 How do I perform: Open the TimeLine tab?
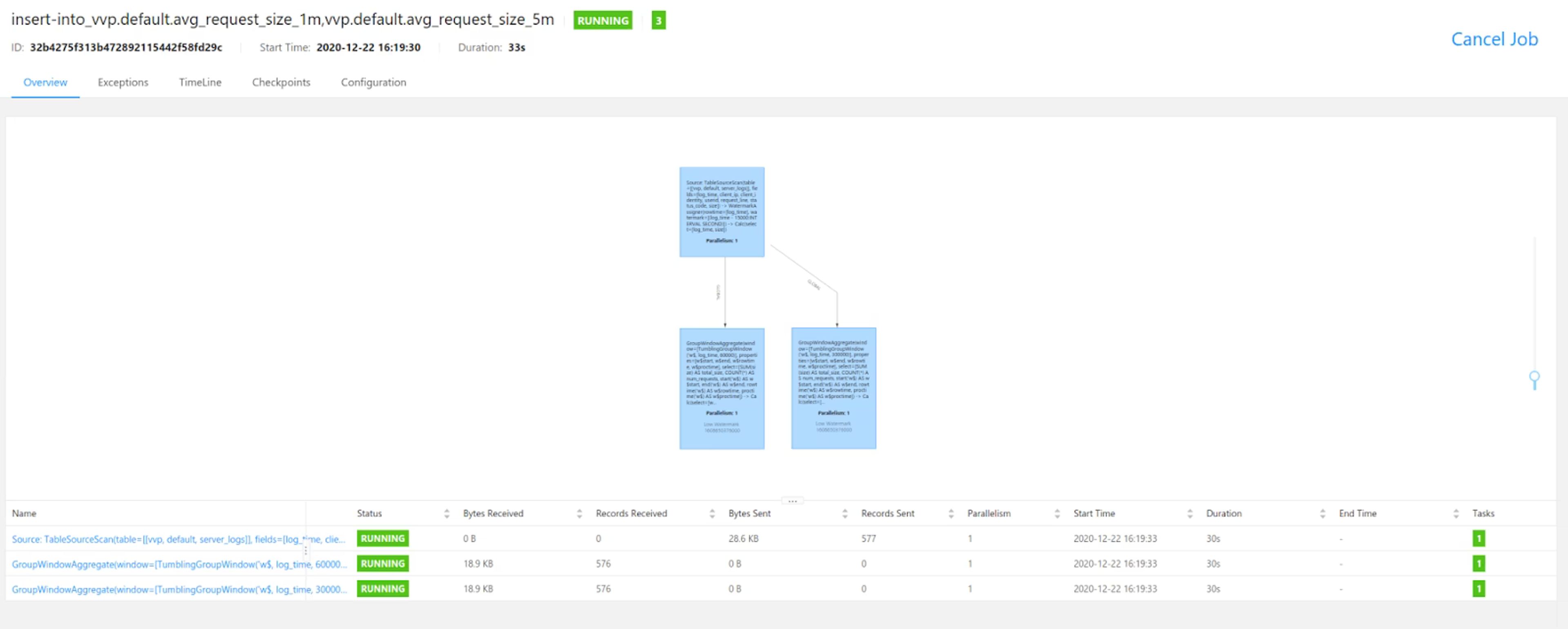[200, 82]
